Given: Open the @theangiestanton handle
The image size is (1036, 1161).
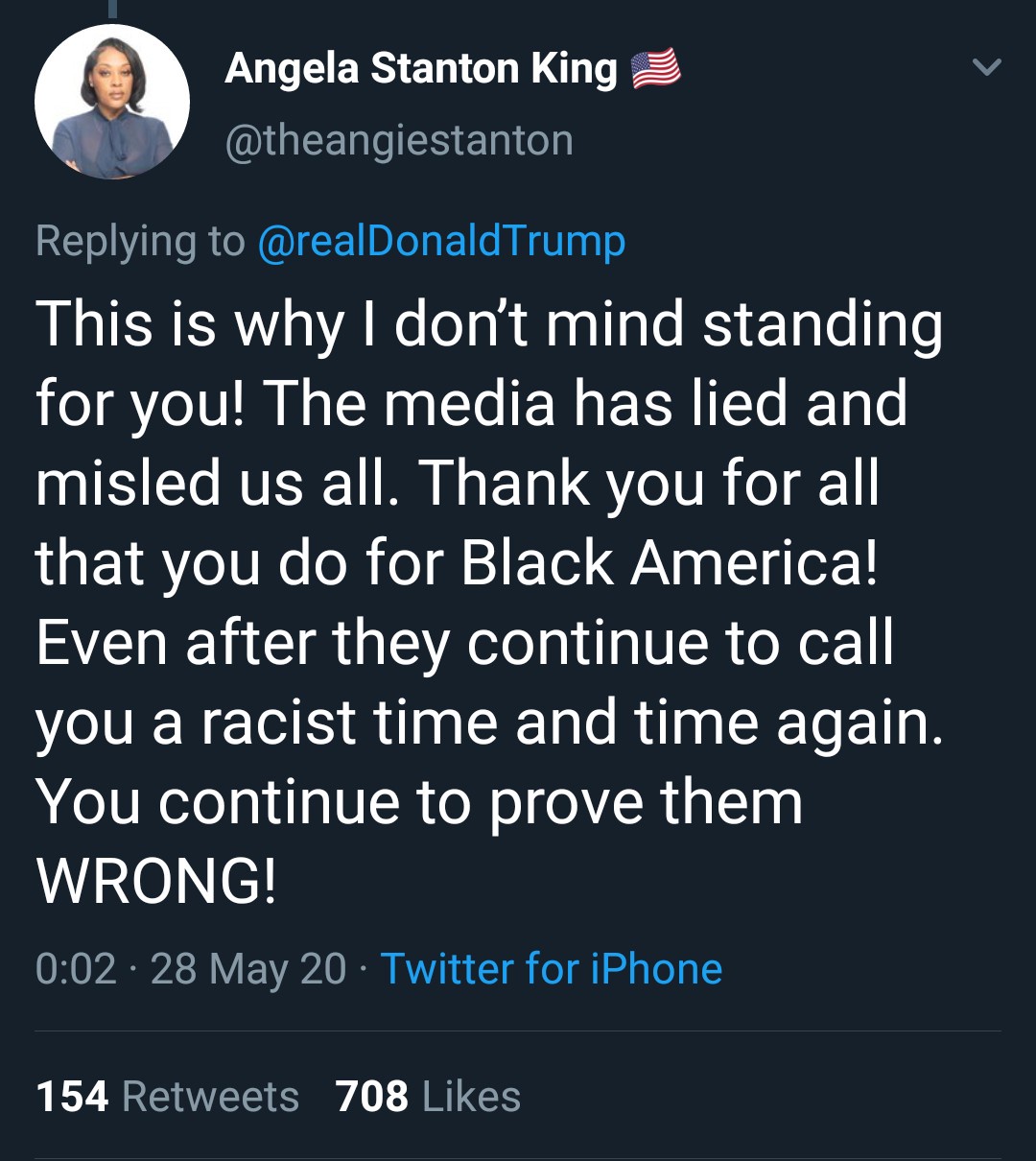Looking at the screenshot, I should coord(399,141).
